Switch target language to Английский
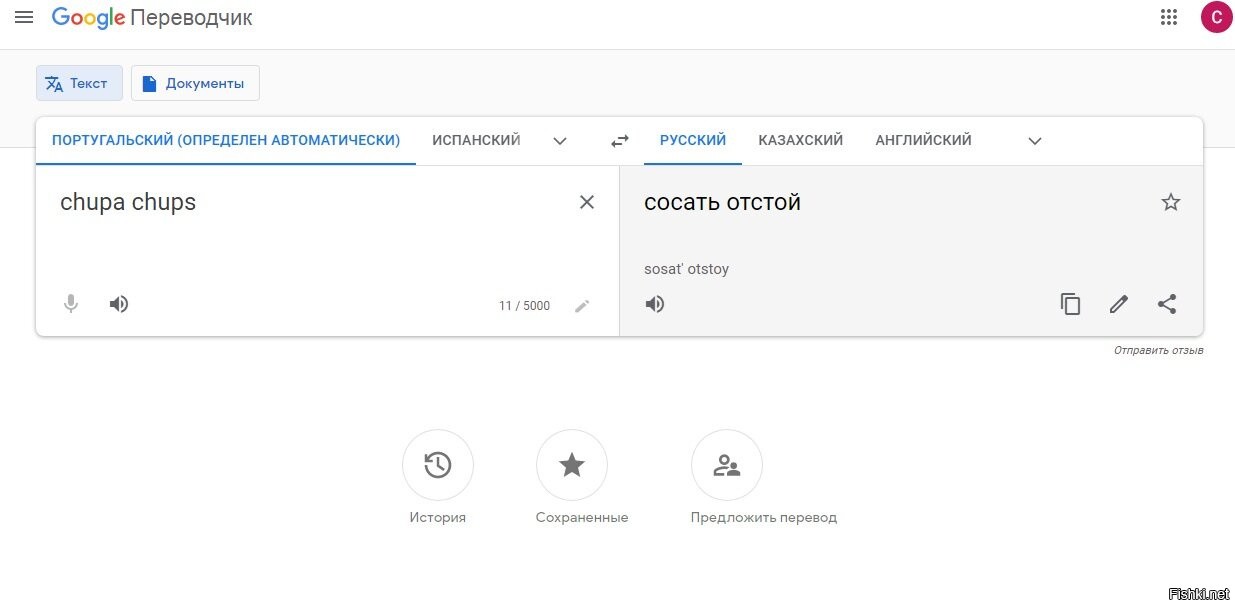The image size is (1235, 606). pyautogui.click(x=923, y=141)
